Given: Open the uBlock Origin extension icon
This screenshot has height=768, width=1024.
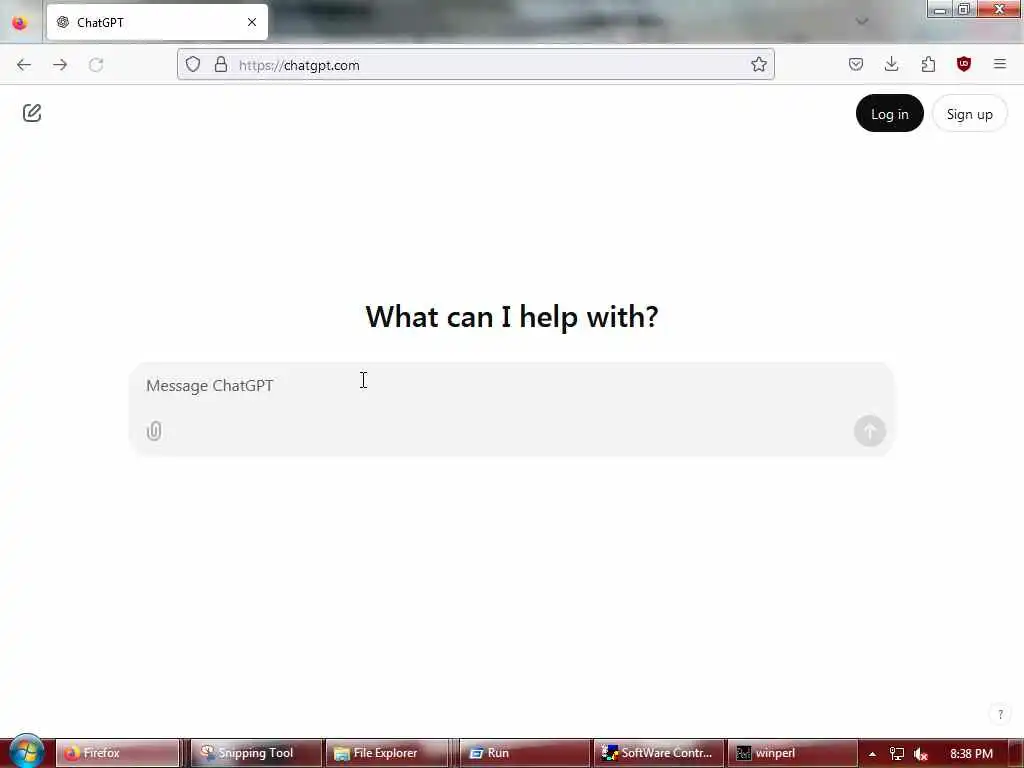Looking at the screenshot, I should point(964,64).
